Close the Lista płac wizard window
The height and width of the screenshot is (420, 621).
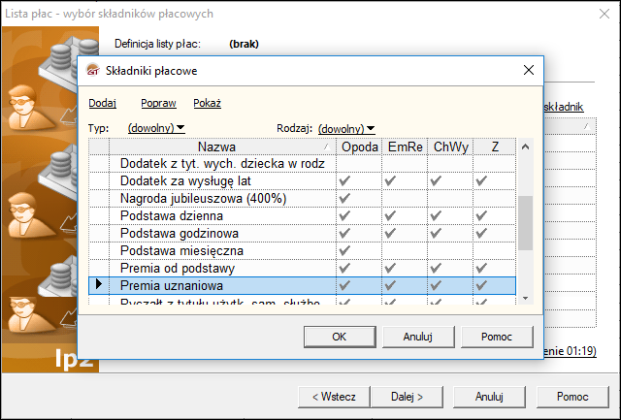(603, 14)
